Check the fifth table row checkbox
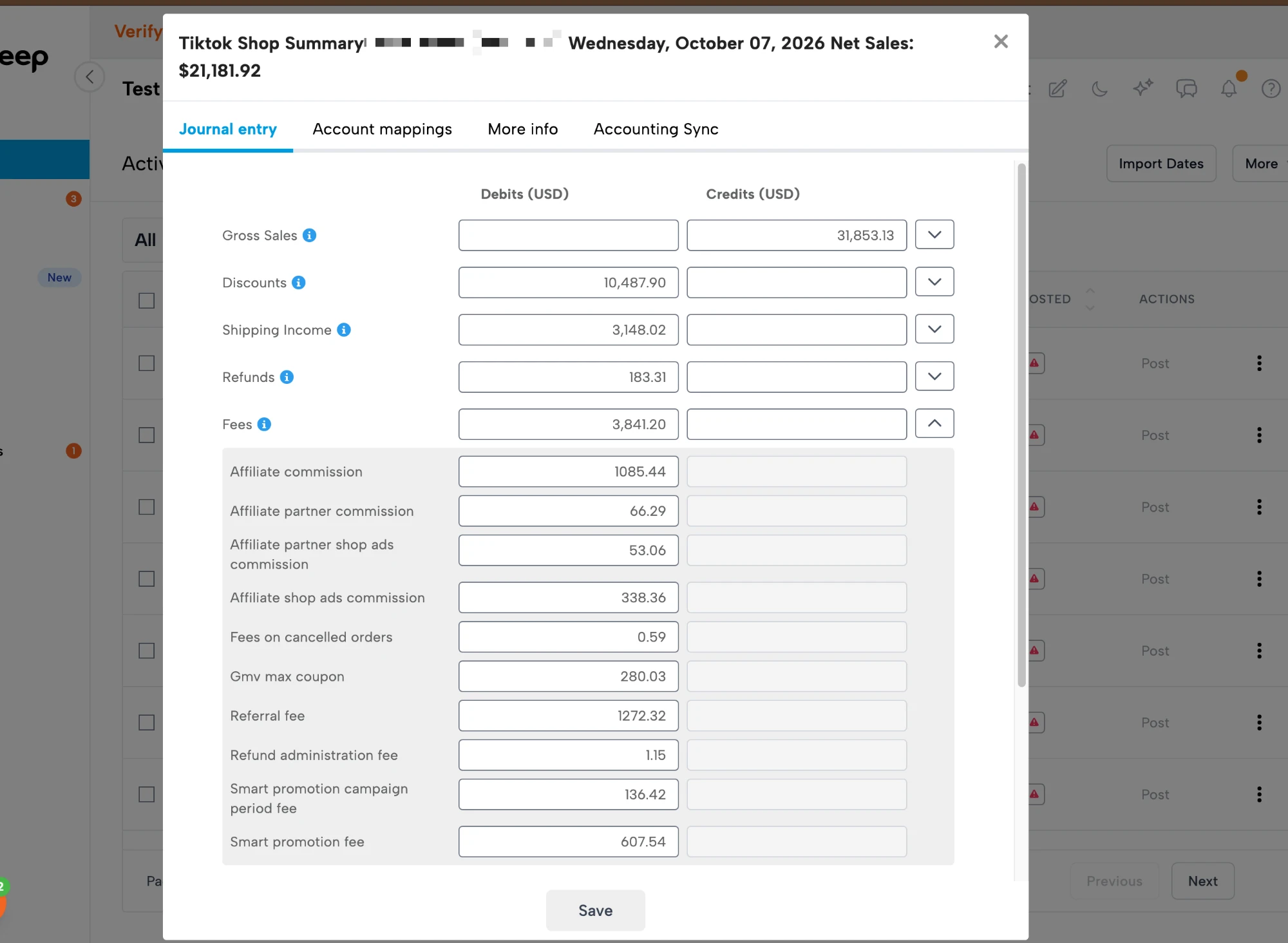The image size is (1288, 943). coord(147,651)
